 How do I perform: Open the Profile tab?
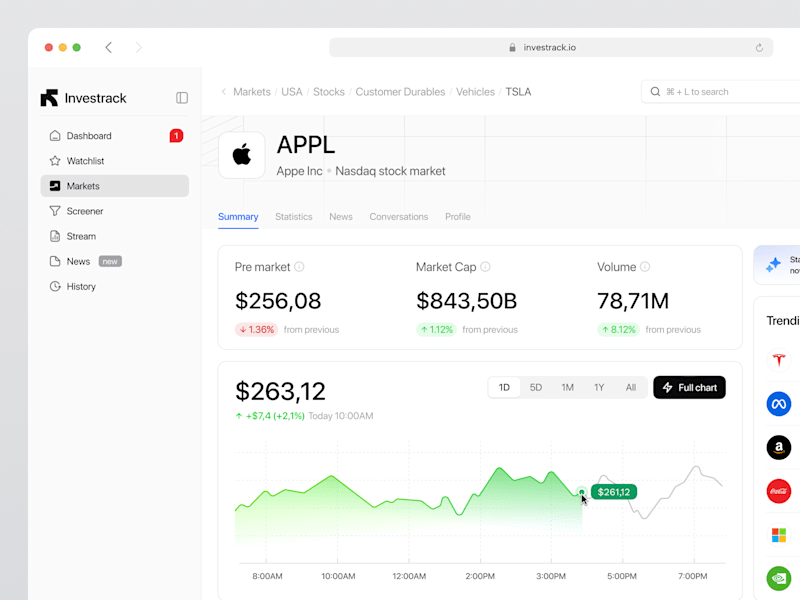click(x=458, y=217)
